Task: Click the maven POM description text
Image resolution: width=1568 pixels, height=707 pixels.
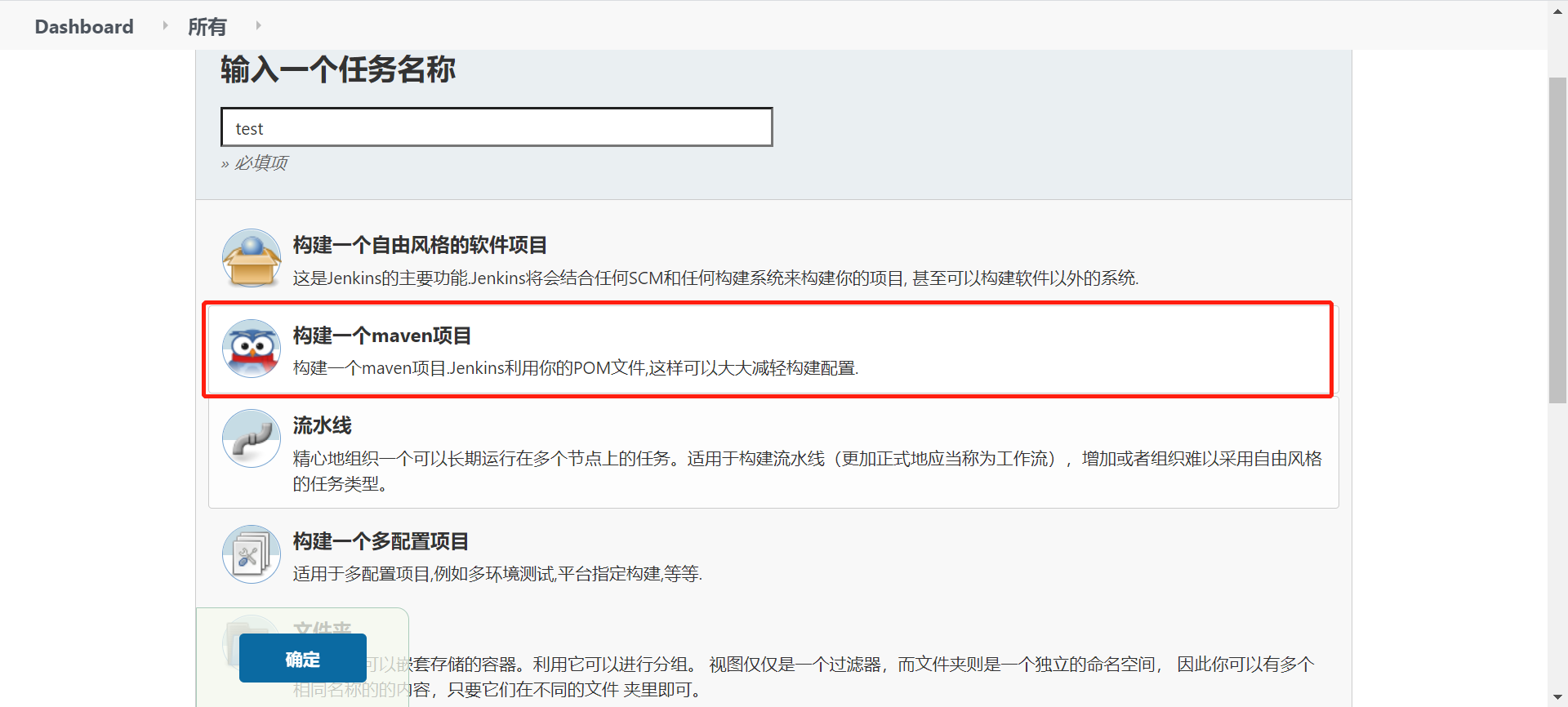Action: (x=576, y=368)
